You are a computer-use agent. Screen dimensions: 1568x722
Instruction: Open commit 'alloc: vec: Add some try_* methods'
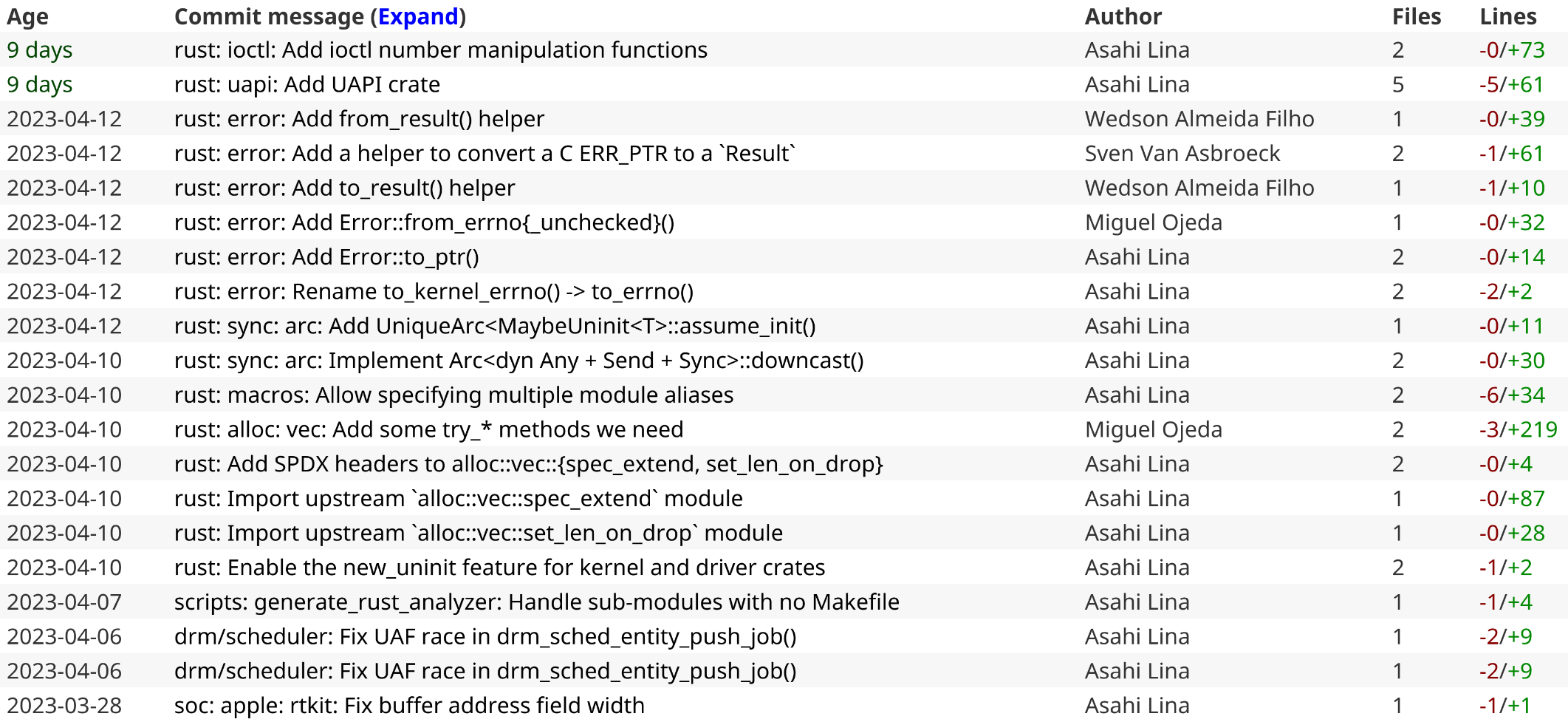(428, 429)
